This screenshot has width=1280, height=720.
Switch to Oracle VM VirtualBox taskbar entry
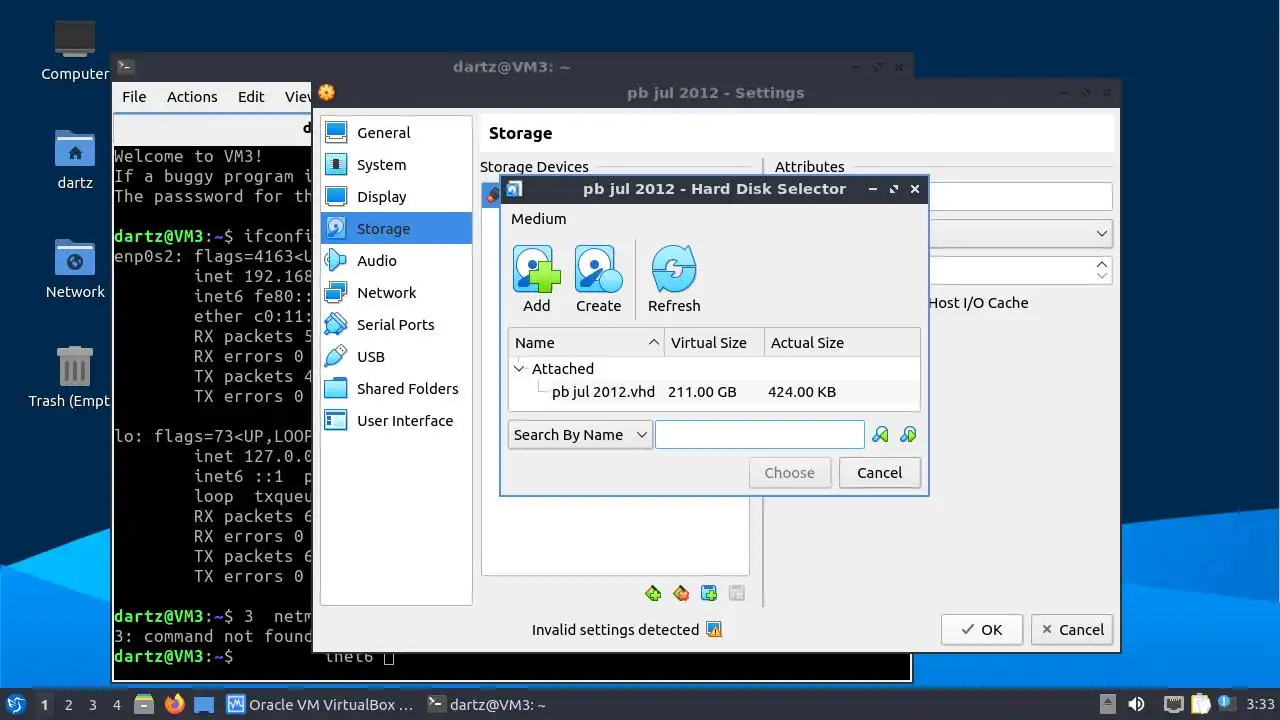(x=320, y=705)
